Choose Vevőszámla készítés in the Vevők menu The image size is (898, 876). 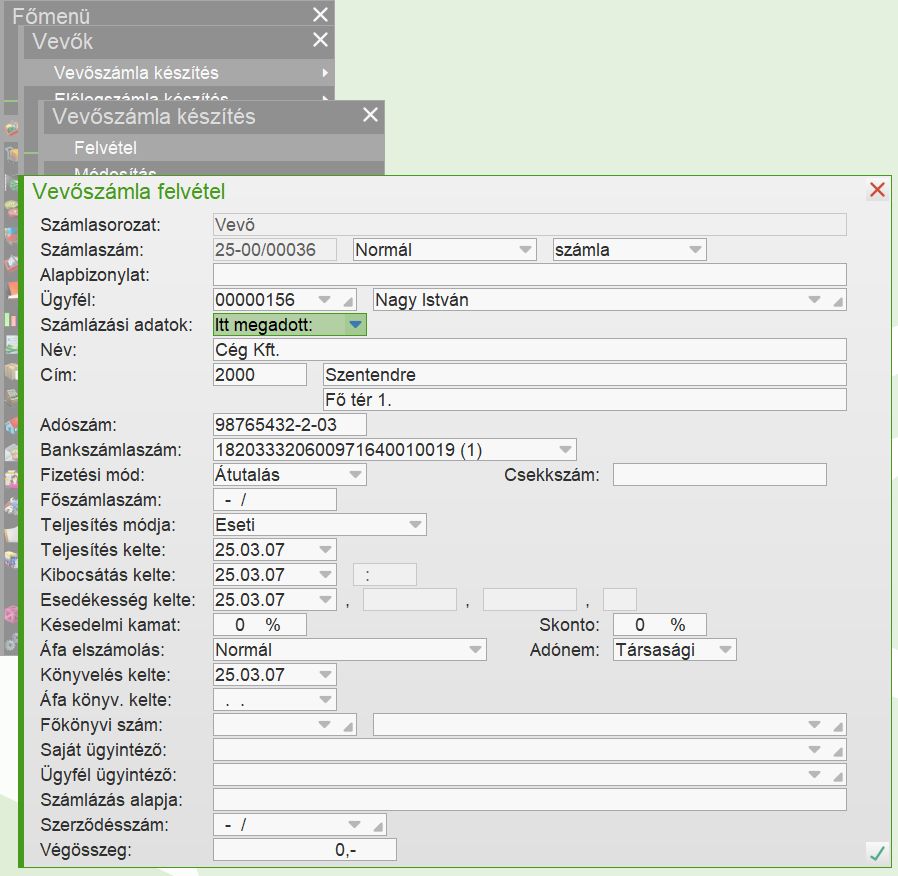click(x=136, y=72)
